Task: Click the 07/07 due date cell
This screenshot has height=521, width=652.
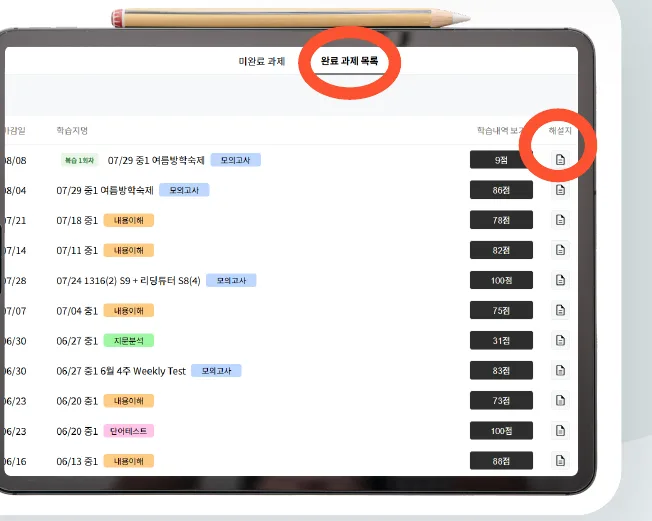Action: (15, 311)
